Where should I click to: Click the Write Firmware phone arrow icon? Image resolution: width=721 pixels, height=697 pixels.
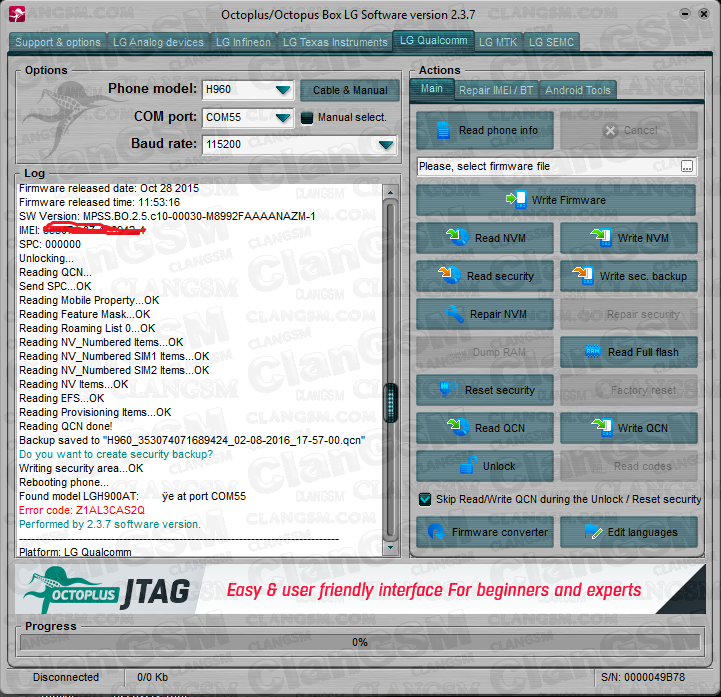tap(516, 200)
